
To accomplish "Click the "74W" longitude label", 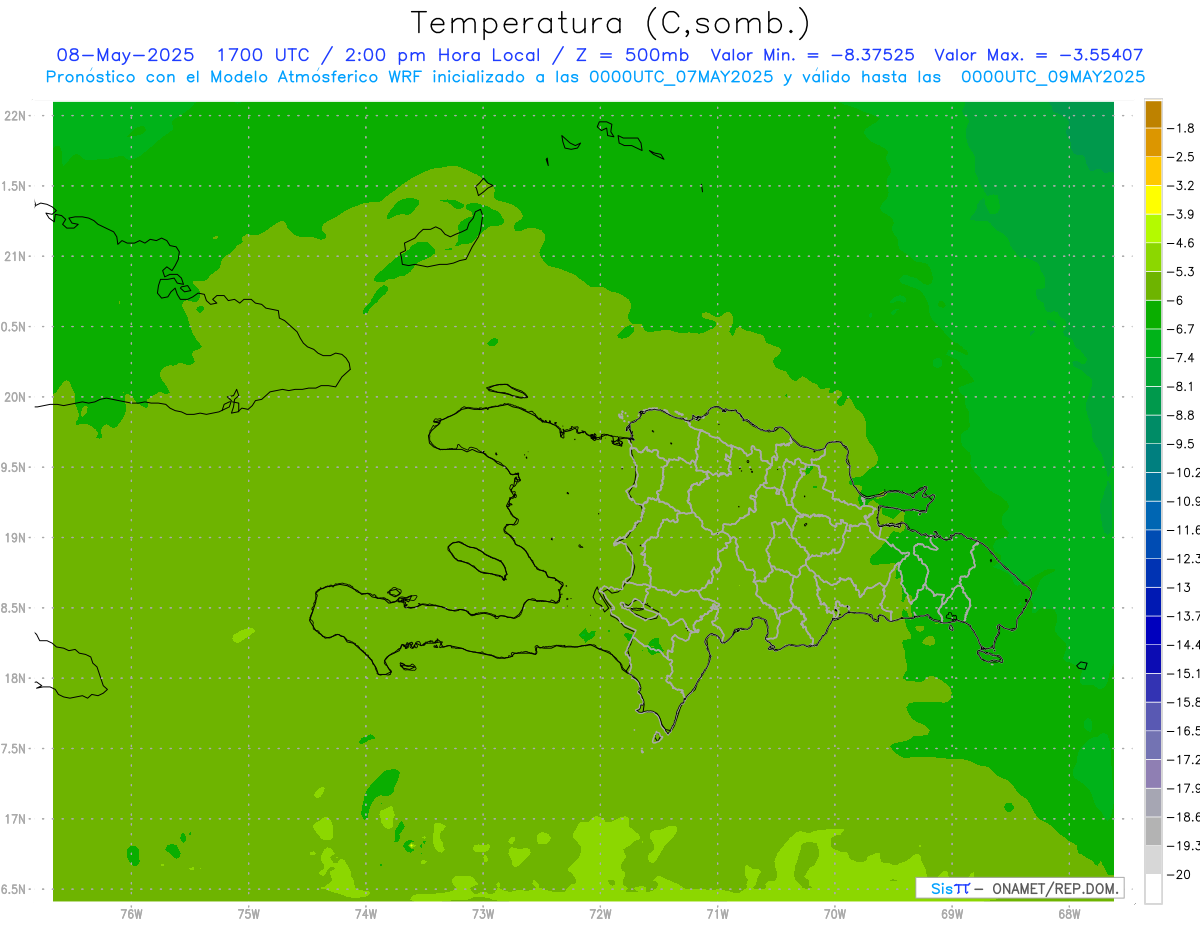I will coord(366,913).
